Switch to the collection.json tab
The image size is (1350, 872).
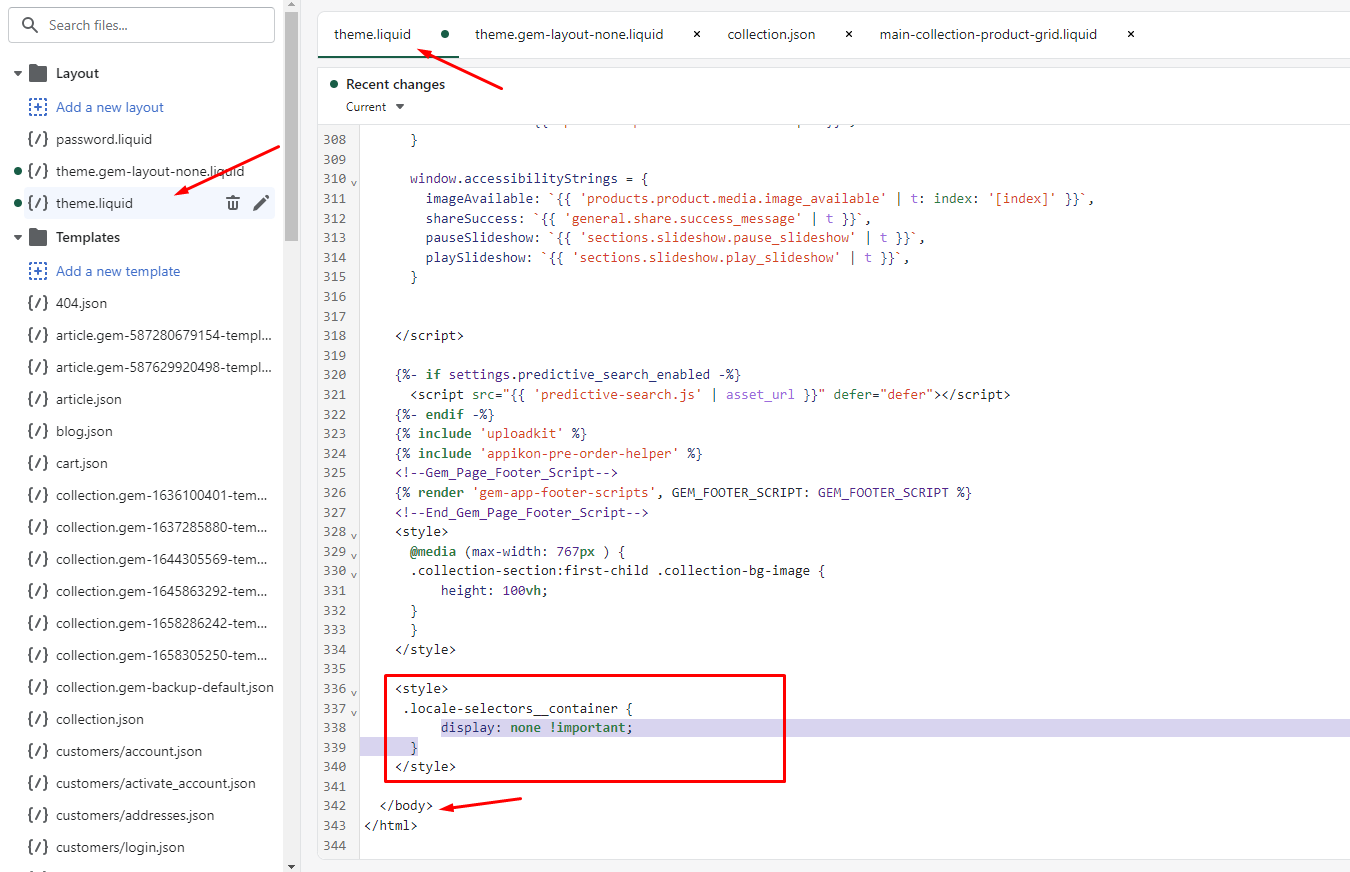point(771,34)
